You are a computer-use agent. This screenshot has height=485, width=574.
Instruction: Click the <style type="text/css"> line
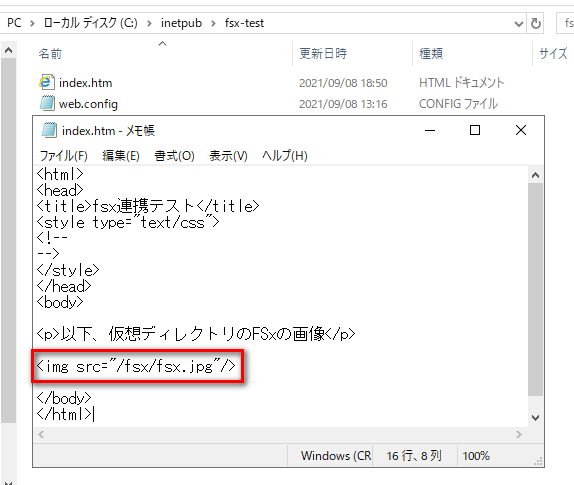tap(128, 222)
